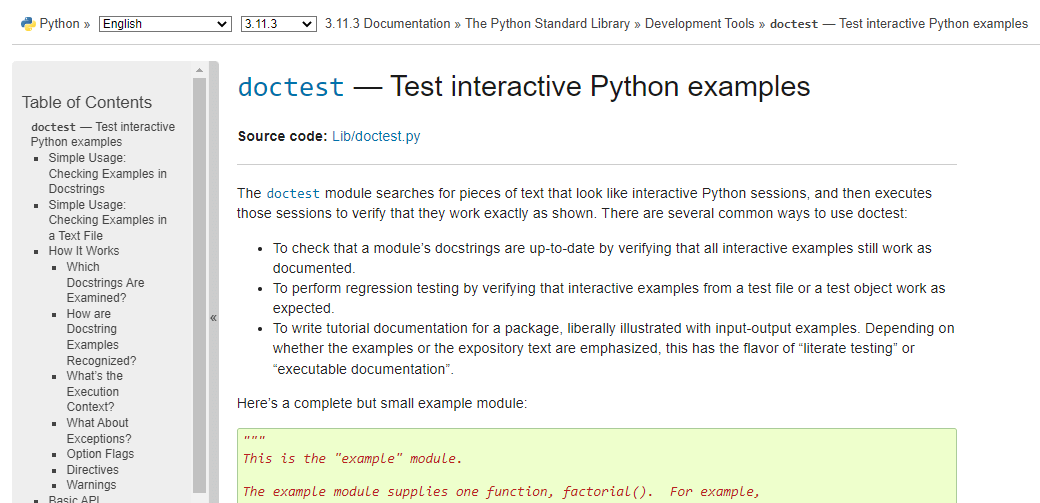
Task: Click the 'factorial()' code comment line
Action: click(501, 492)
